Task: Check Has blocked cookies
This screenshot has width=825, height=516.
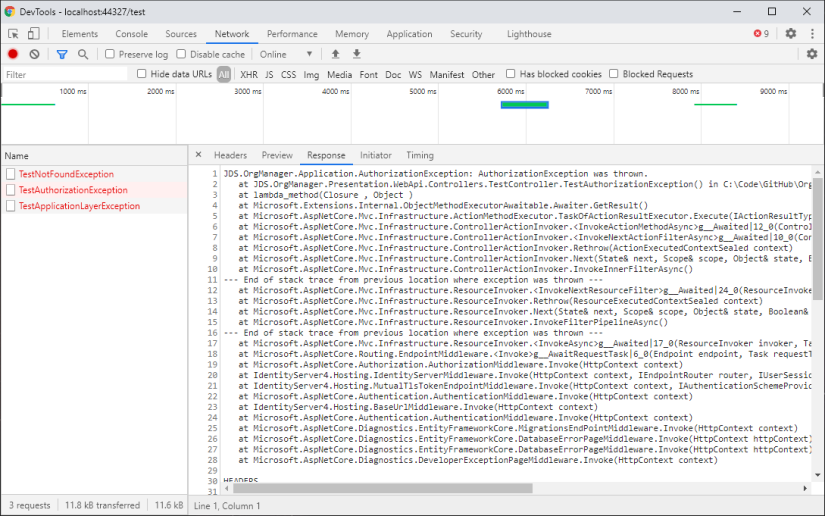Action: [x=510, y=74]
